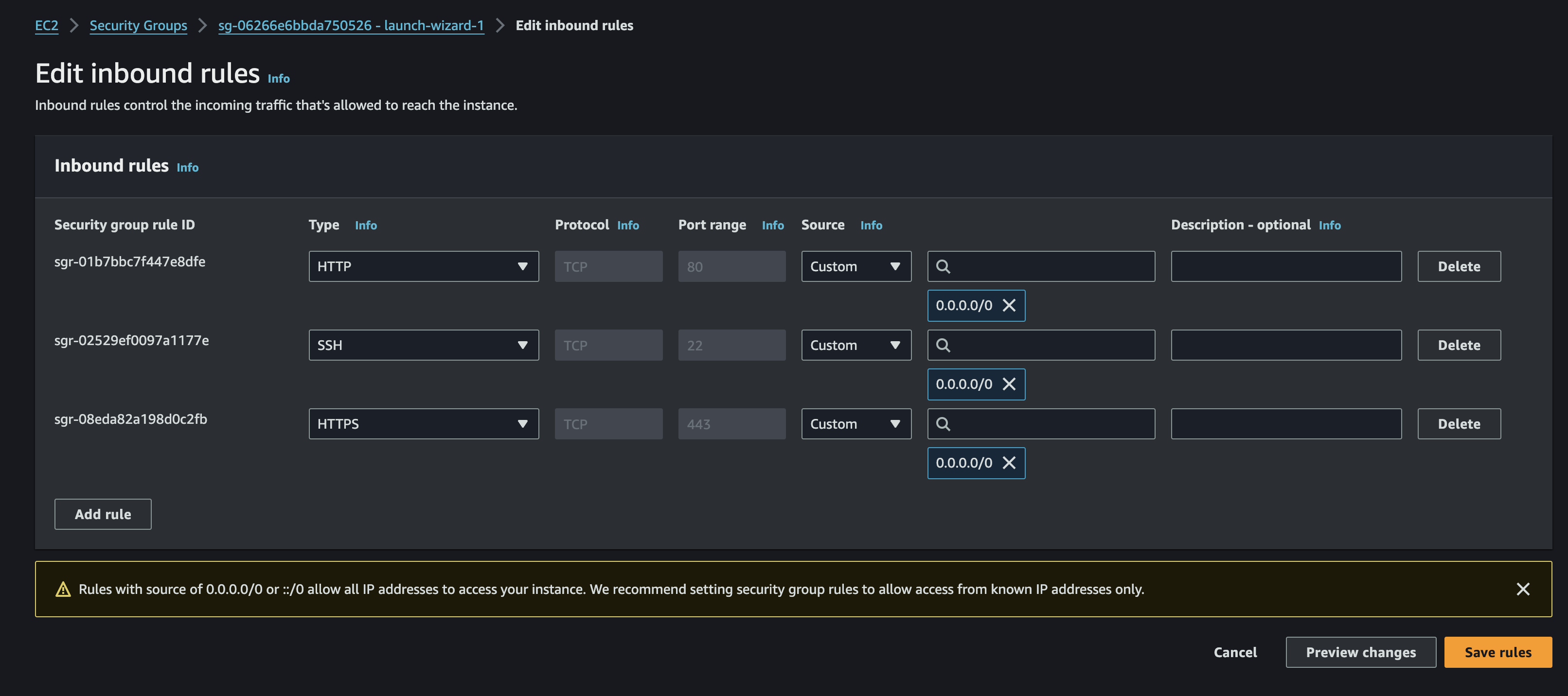Click search icon in HTTPS rule source field
The height and width of the screenshot is (696, 1568).
943,424
